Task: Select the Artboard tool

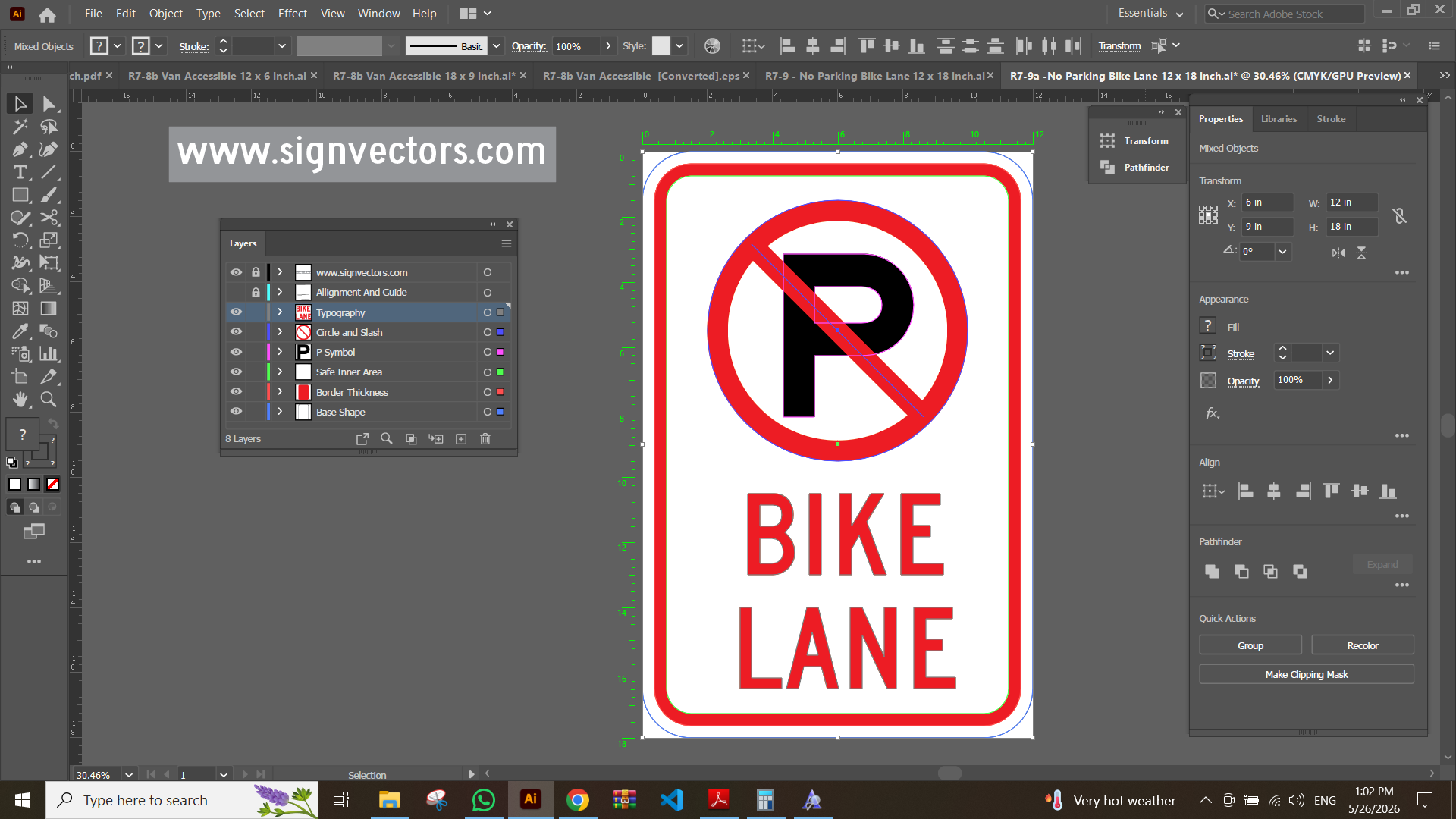Action: (x=20, y=377)
